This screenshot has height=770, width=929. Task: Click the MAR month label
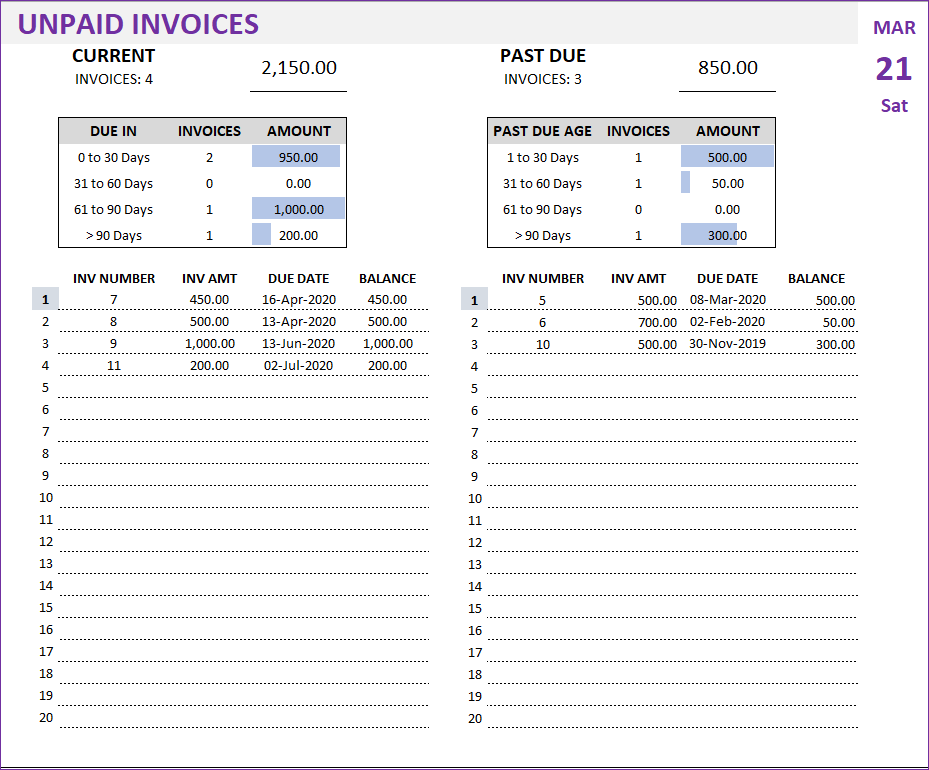click(x=893, y=27)
